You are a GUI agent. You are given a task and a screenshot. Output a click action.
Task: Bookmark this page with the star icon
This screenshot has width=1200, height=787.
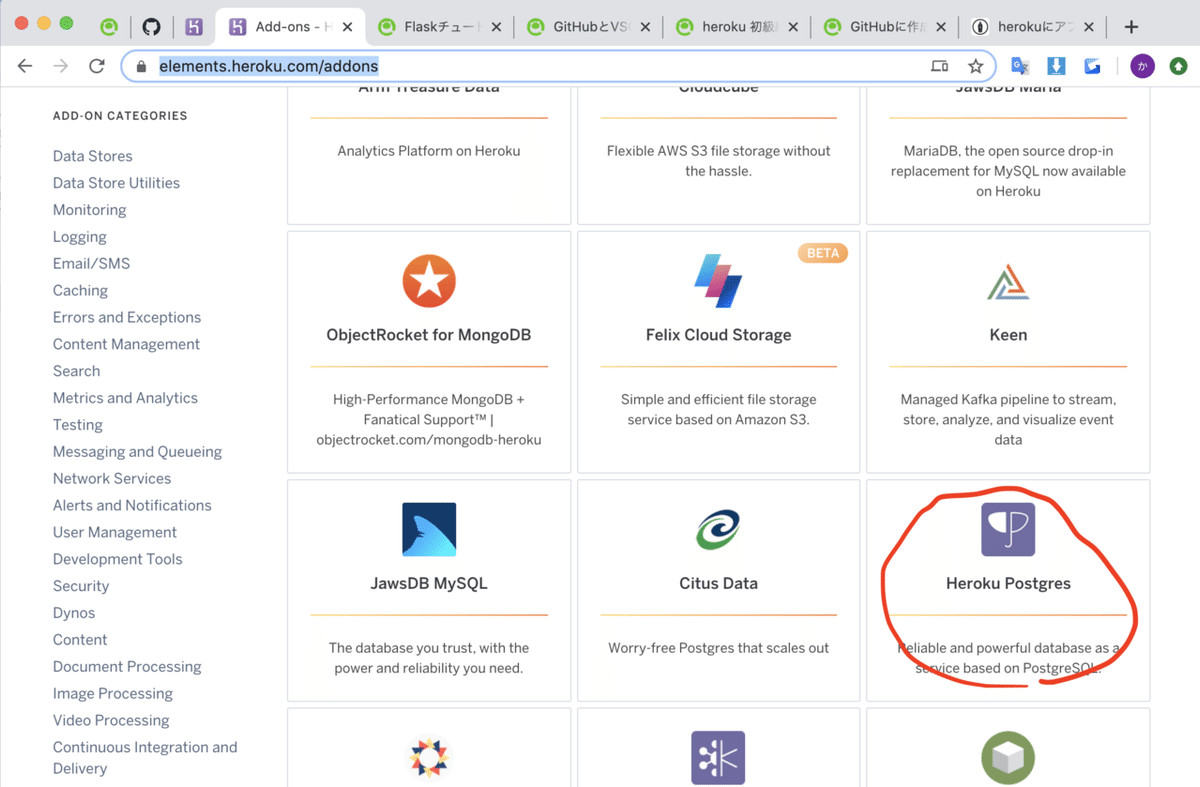pyautogui.click(x=975, y=66)
